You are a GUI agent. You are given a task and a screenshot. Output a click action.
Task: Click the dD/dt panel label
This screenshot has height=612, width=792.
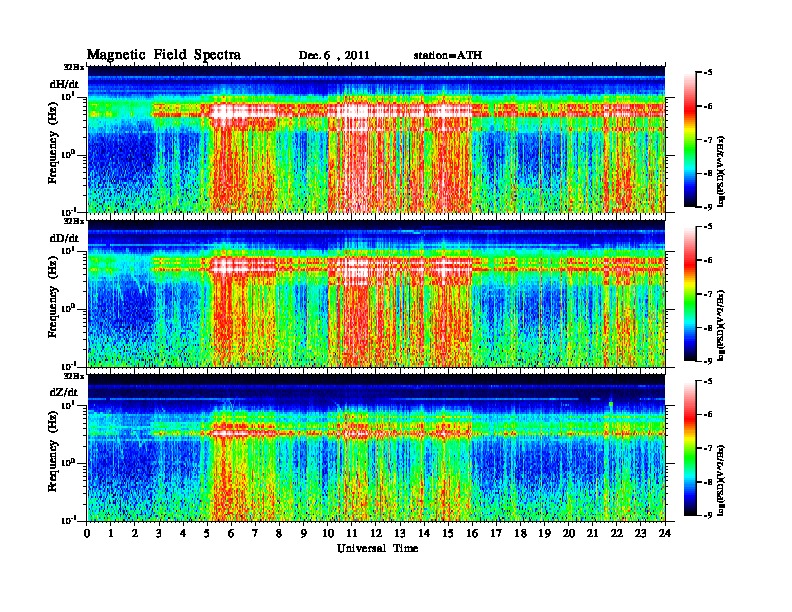point(64,238)
